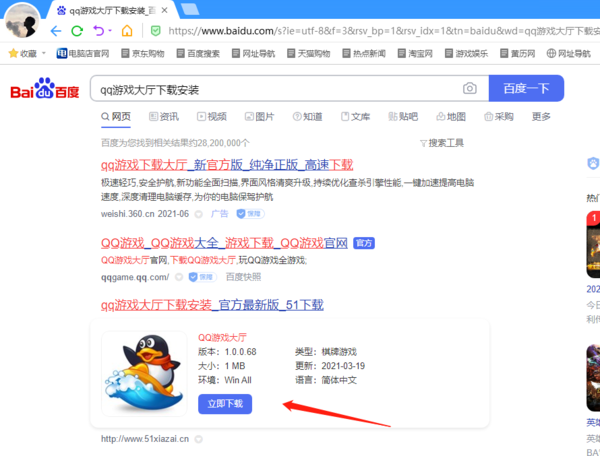Open the 游戏娱乐 bookmark

click(x=466, y=53)
